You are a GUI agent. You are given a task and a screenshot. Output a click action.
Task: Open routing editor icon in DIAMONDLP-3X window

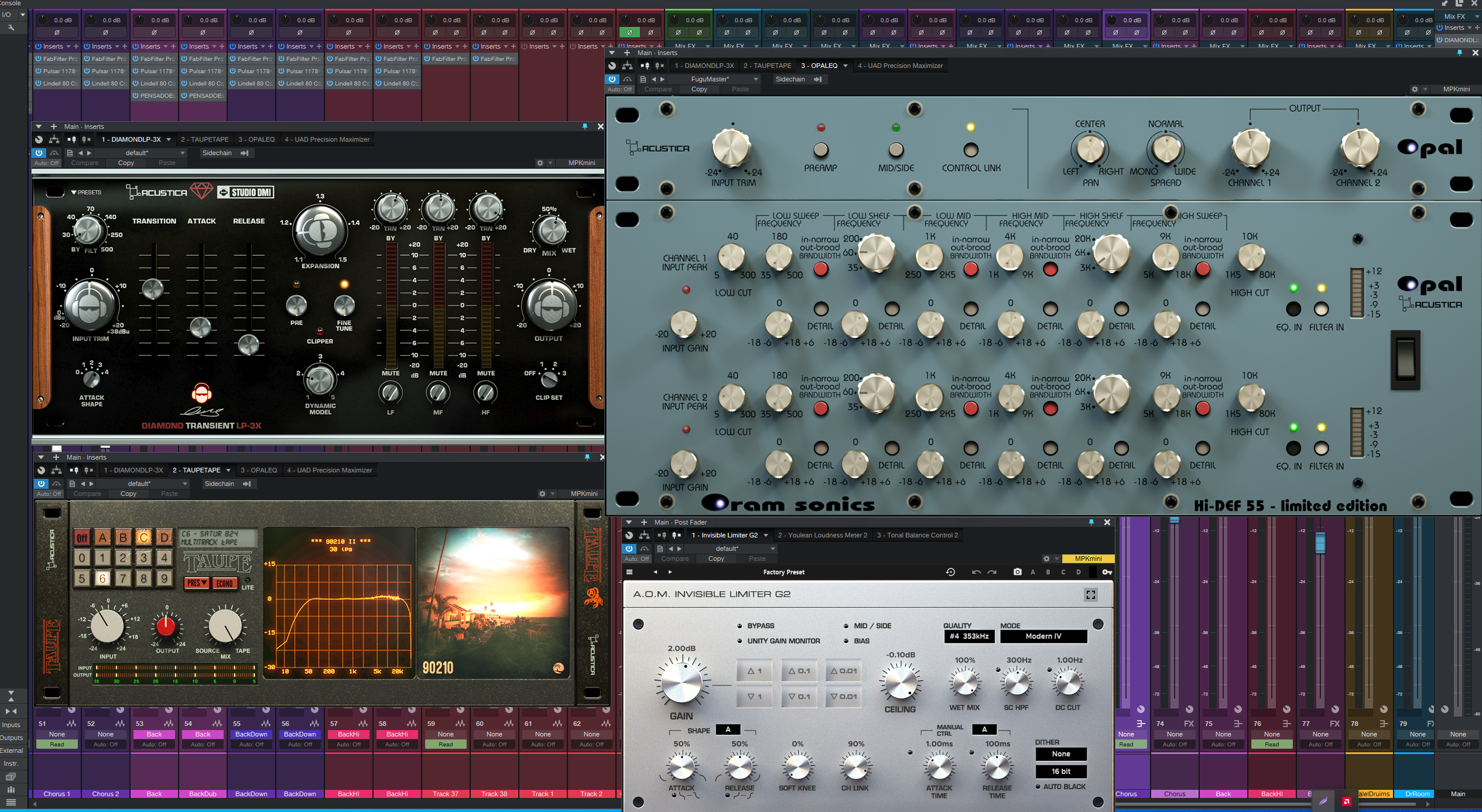(x=54, y=139)
